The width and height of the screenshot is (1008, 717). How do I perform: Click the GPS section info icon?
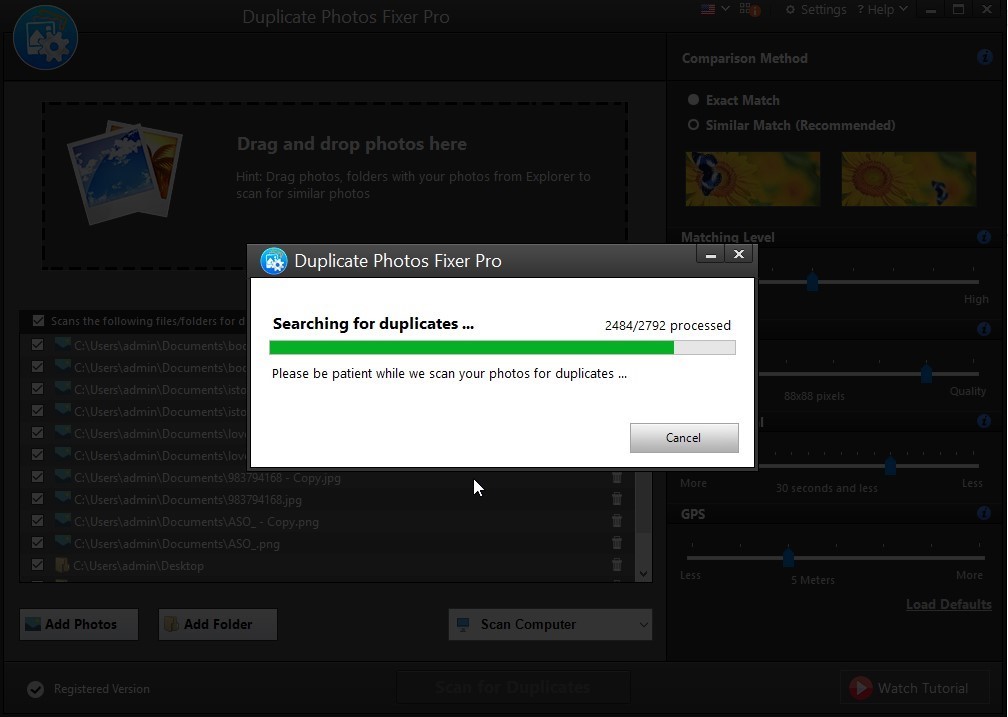984,513
